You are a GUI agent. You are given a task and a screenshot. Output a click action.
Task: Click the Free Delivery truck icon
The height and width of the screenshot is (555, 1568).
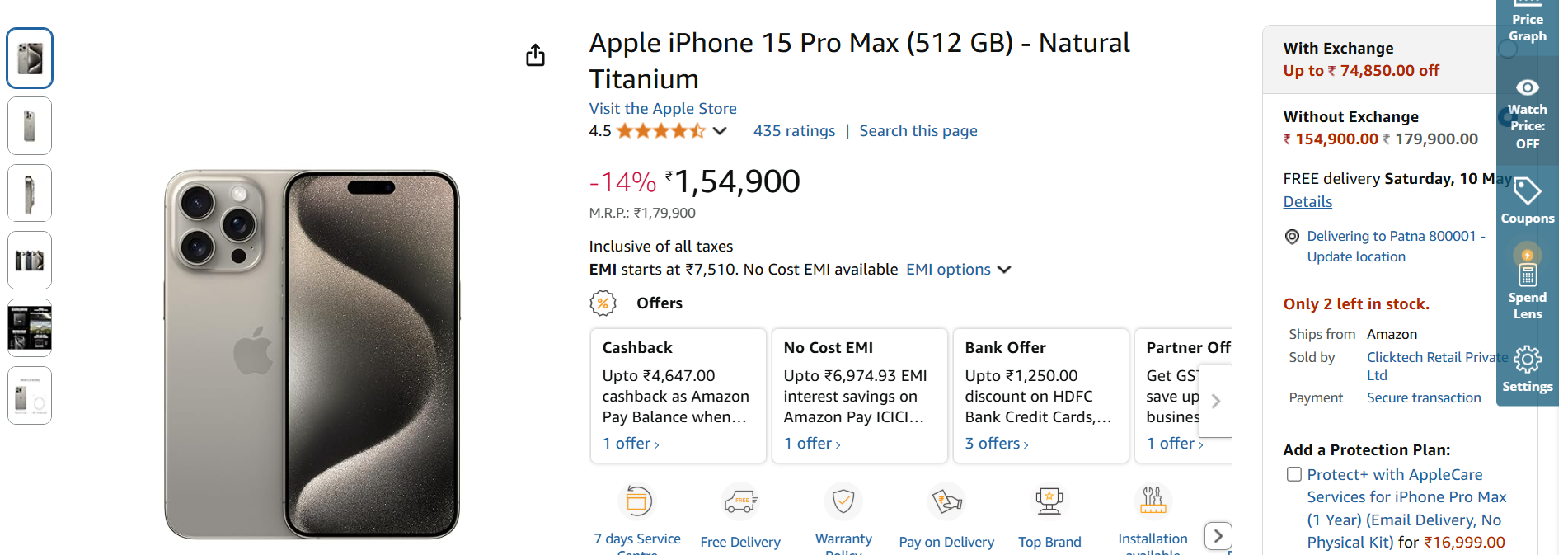tap(739, 501)
